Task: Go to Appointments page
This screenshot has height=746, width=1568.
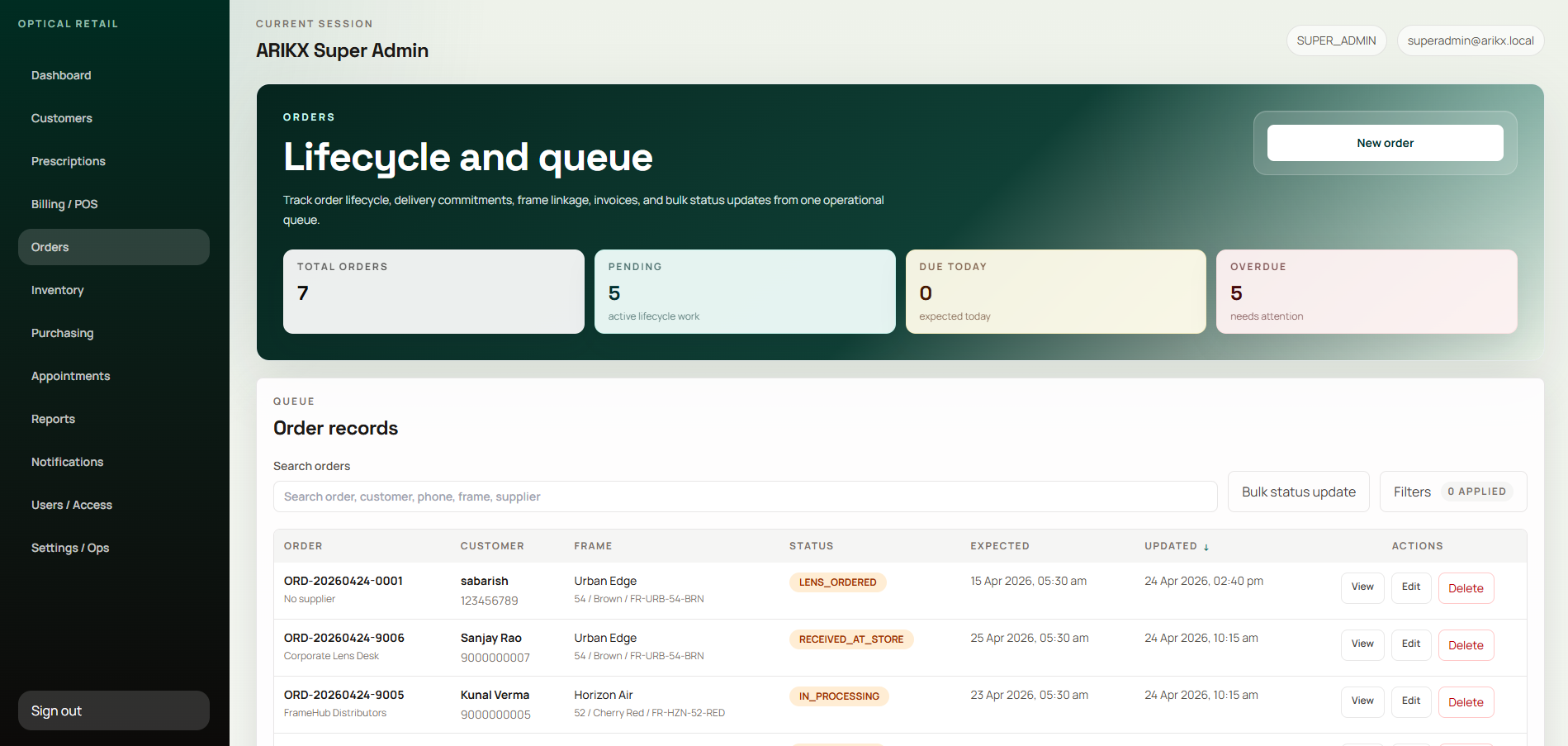Action: pos(71,376)
